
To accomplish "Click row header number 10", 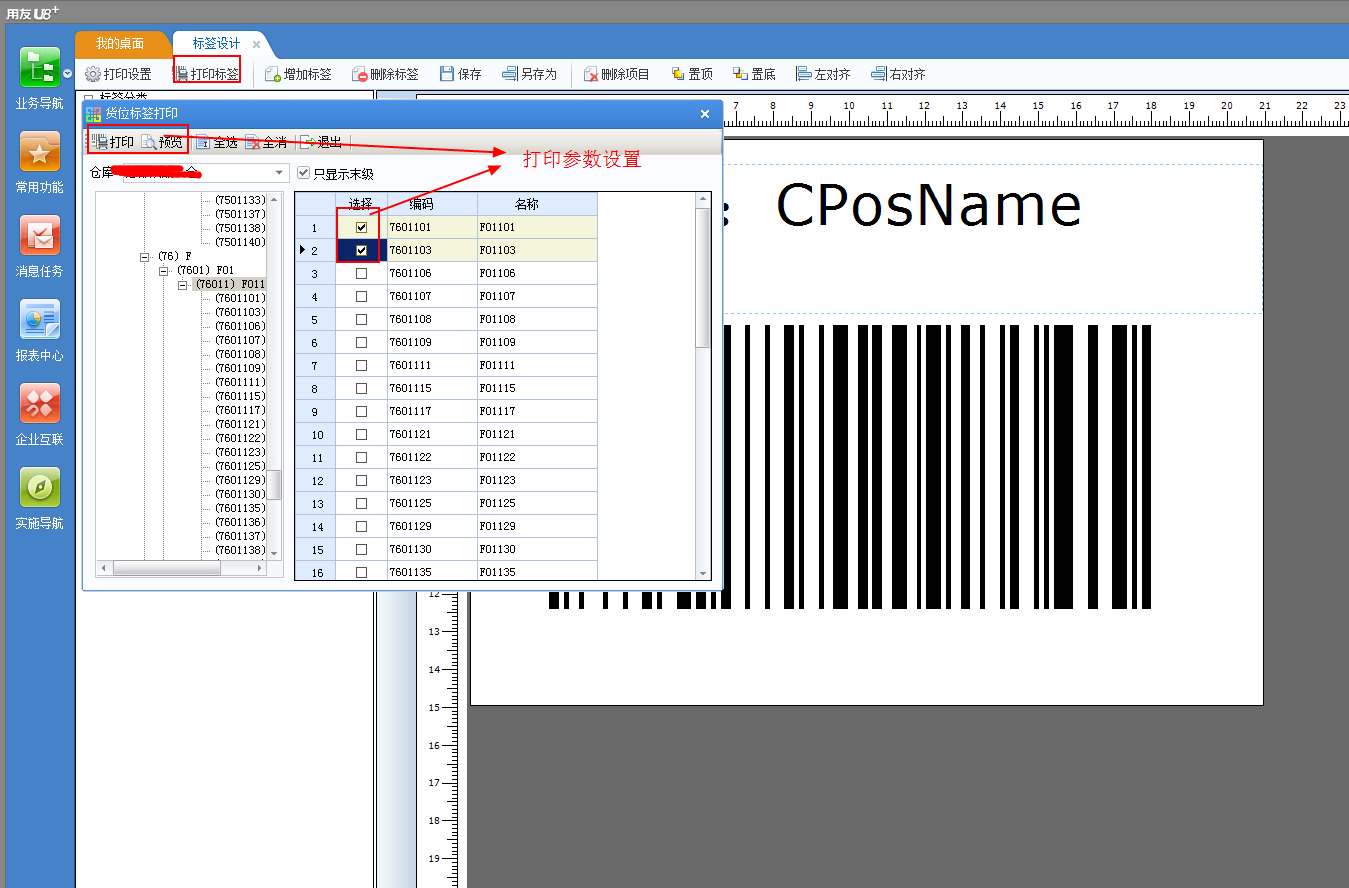I will [x=317, y=434].
